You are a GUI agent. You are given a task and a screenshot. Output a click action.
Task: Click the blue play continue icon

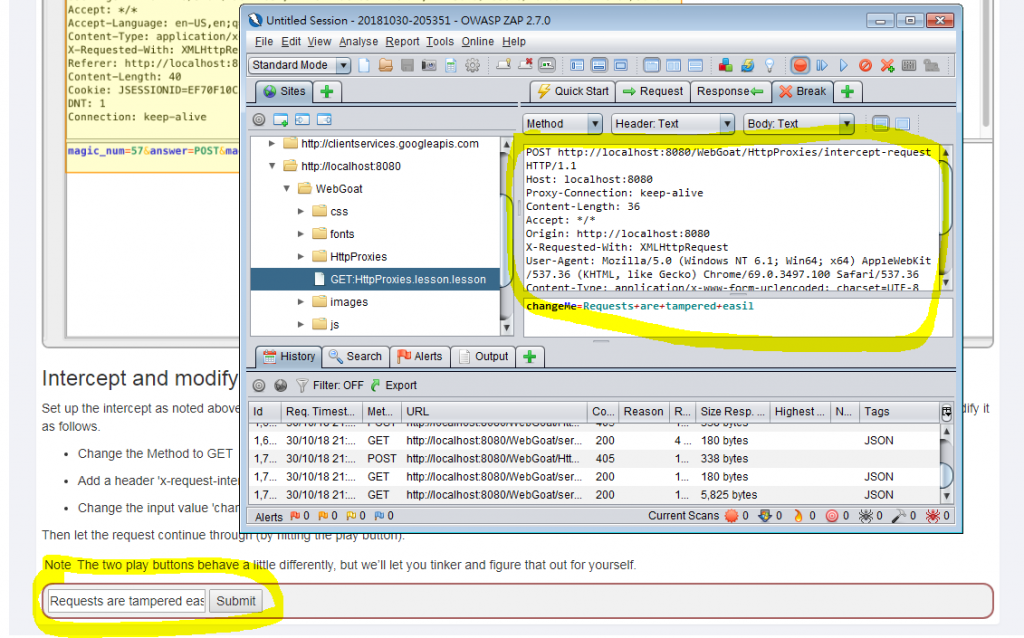click(843, 65)
